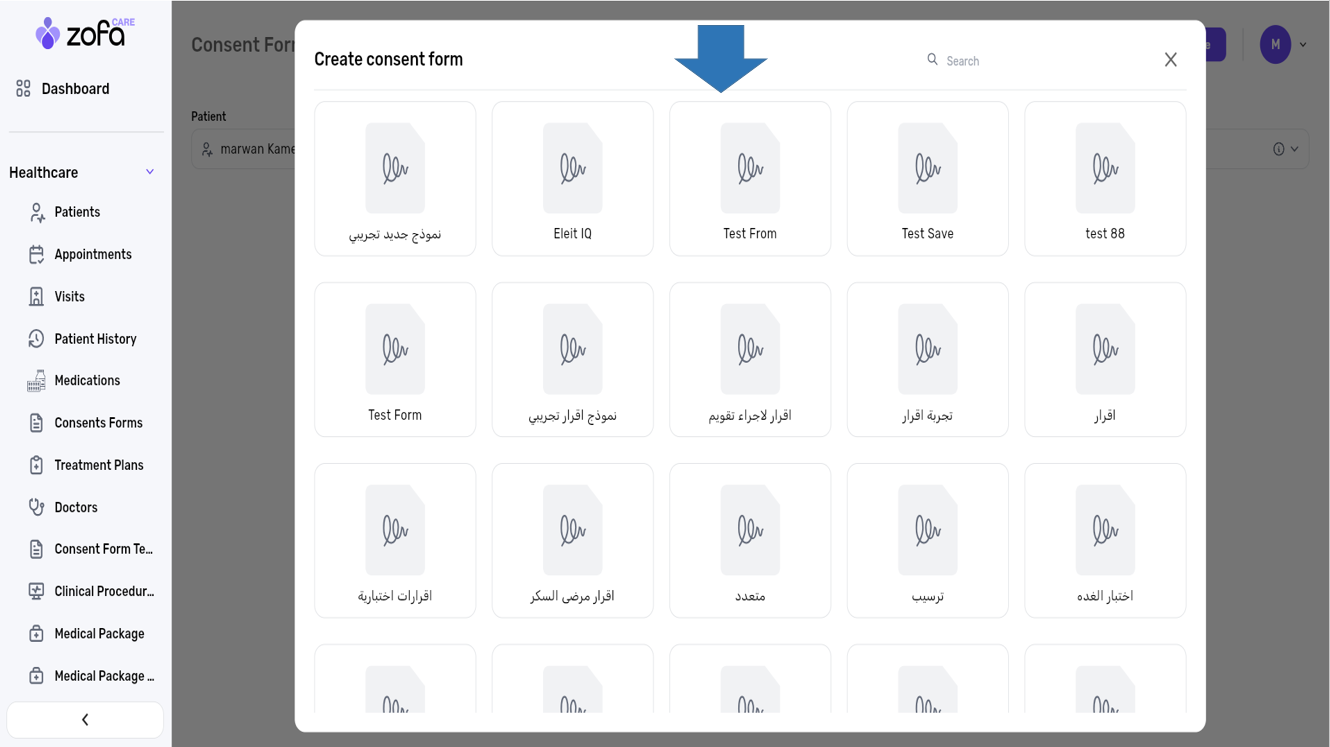Pick the Test Save template card
Screen dimensions: 1330x747
click(927, 179)
